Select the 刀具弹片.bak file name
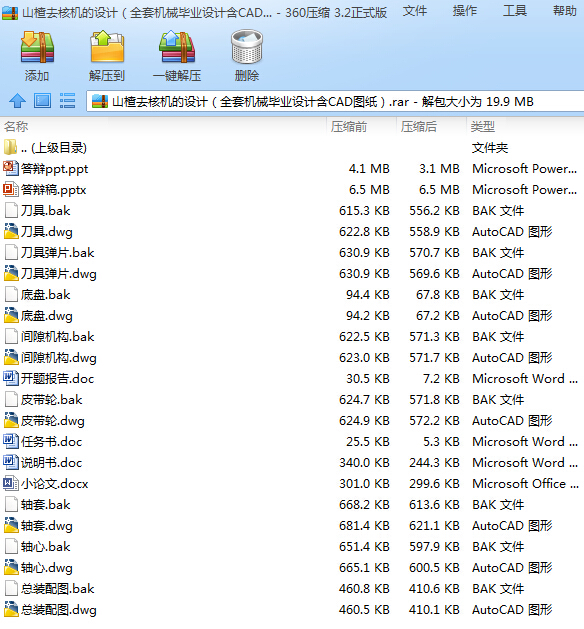 point(58,253)
